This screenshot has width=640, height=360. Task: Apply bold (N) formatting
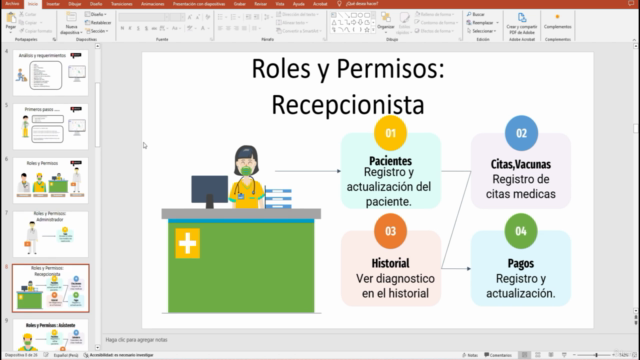tap(122, 28)
